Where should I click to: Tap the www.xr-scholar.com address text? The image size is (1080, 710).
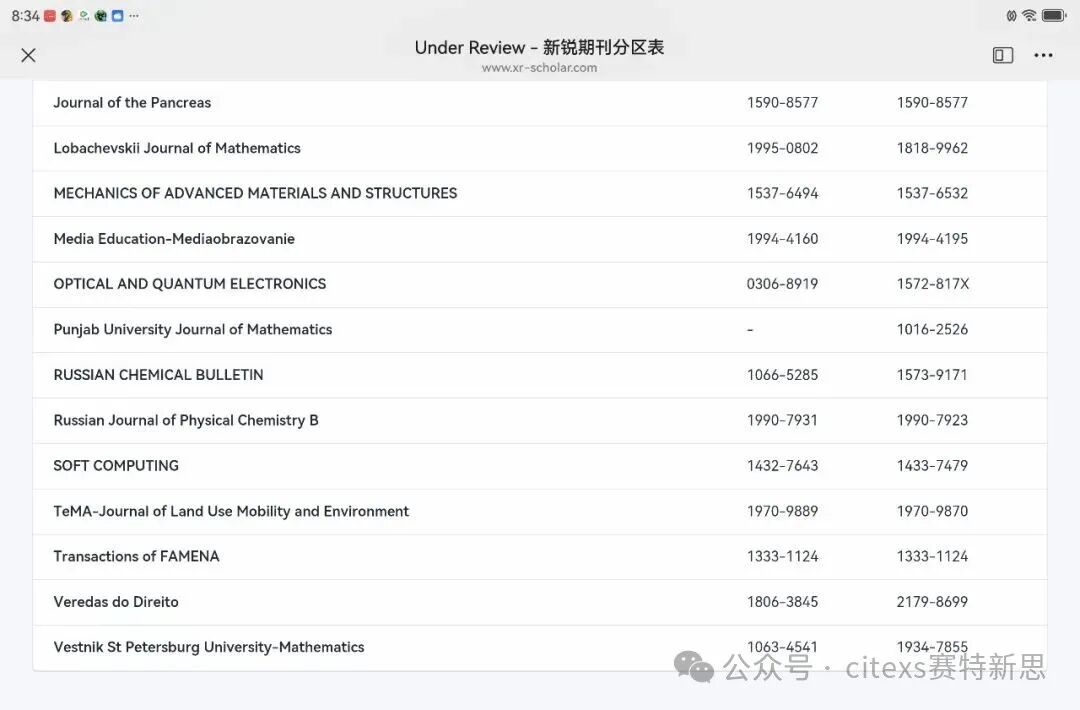(539, 68)
